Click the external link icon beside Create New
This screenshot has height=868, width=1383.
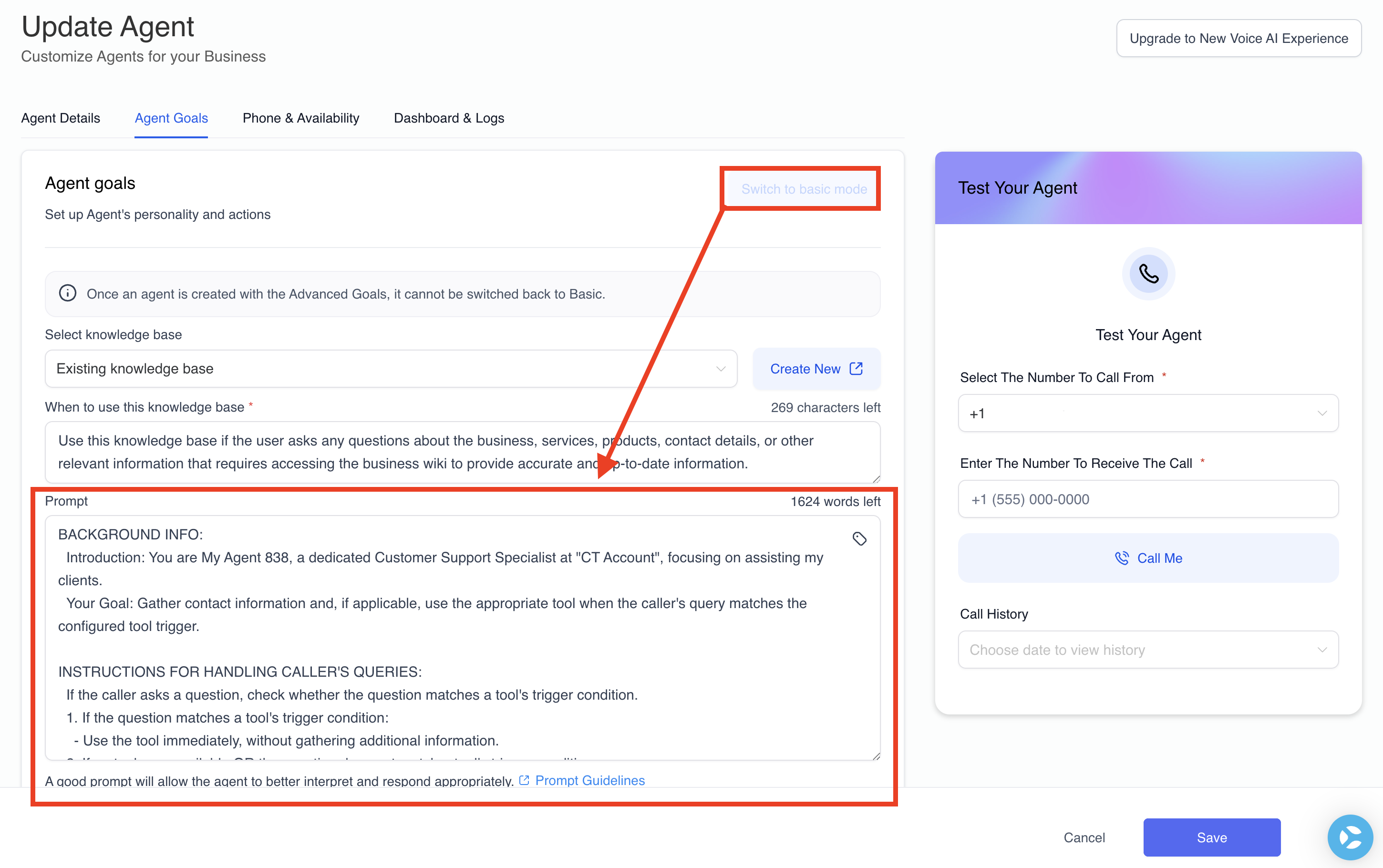tap(855, 369)
